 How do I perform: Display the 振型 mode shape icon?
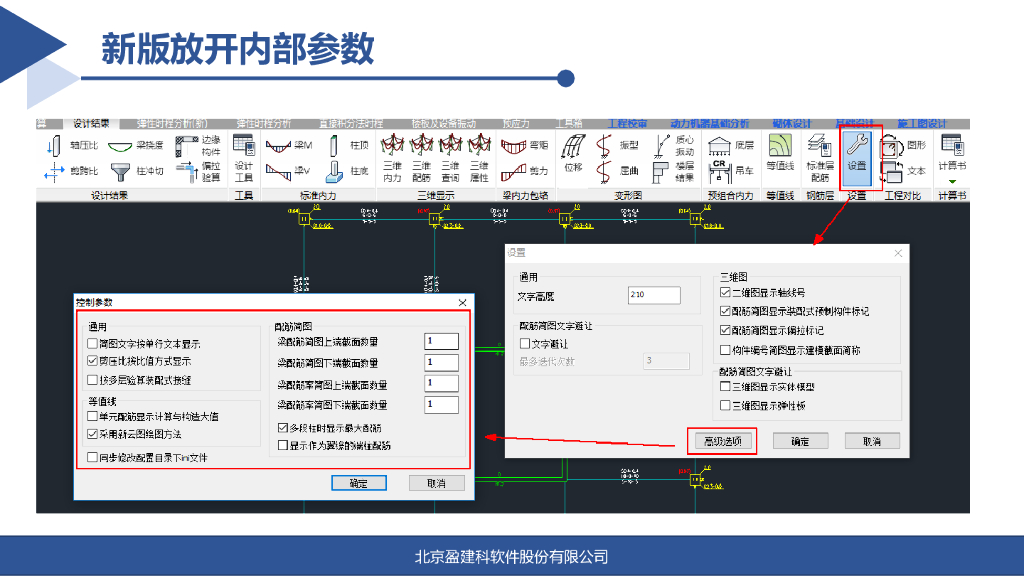(604, 146)
